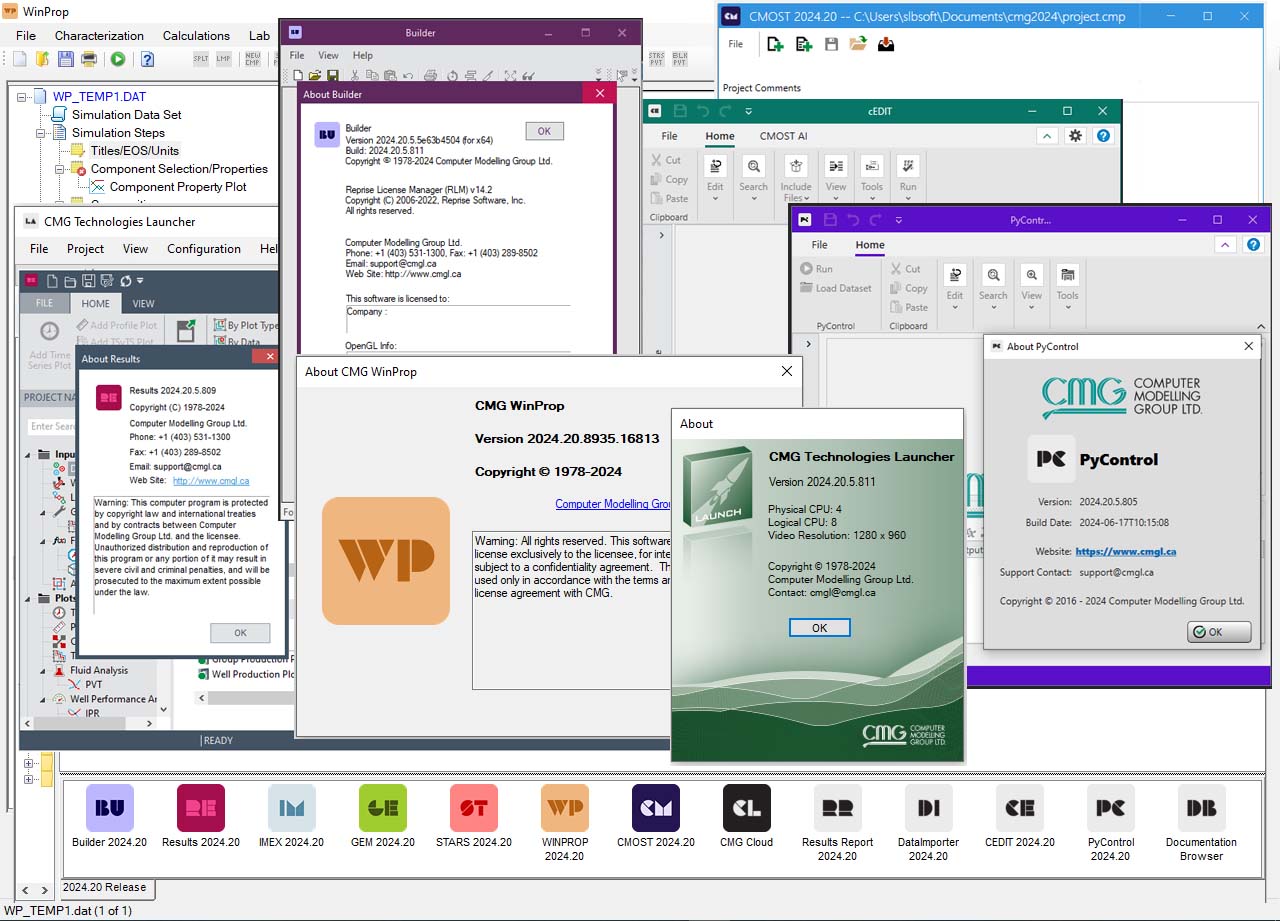Viewport: 1280px width, 921px height.
Task: Open the Calculations menu in WinProp
Action: 196,35
